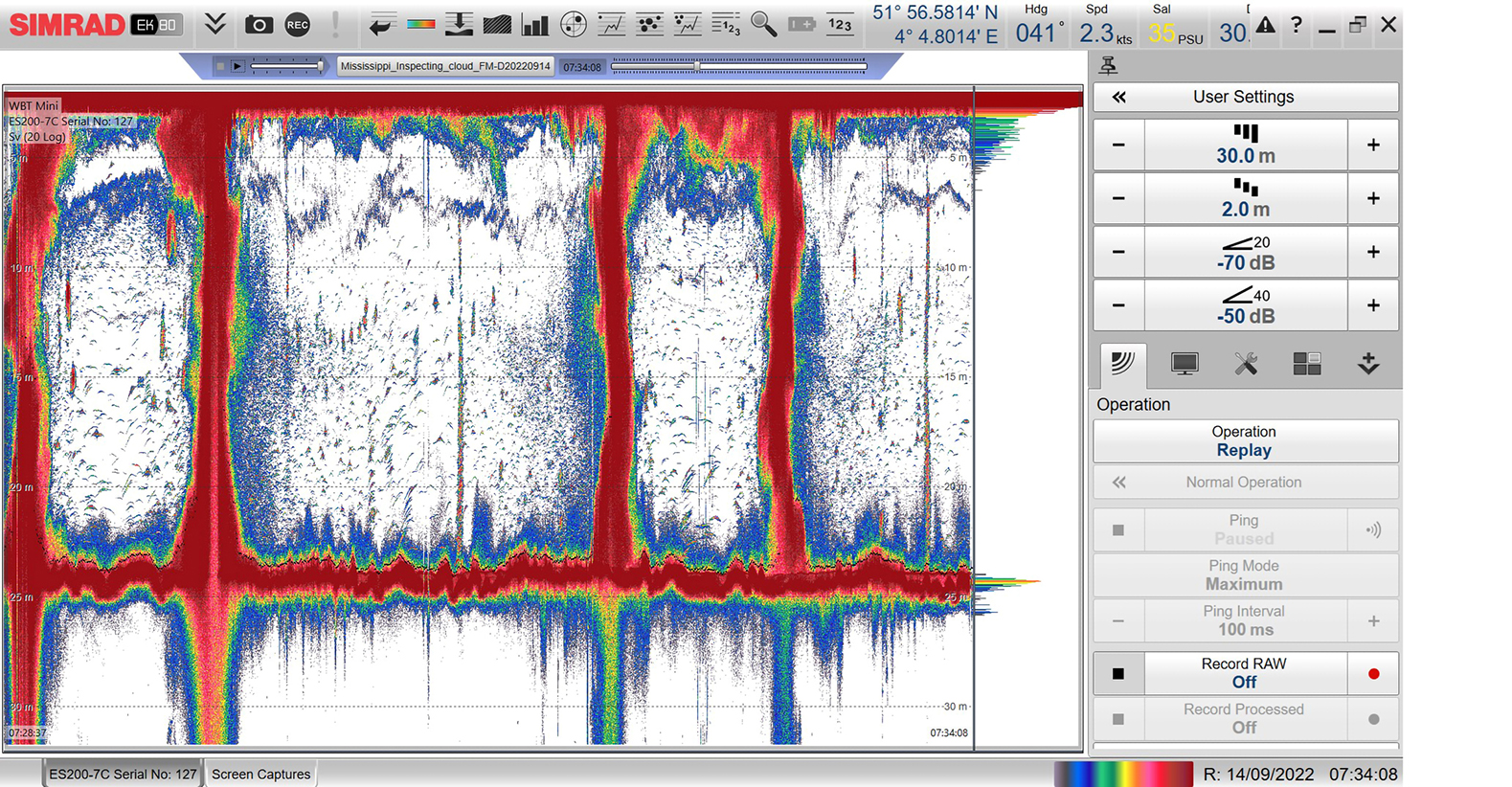
Task: Click the magnifying glass zoom icon
Action: coord(763,25)
